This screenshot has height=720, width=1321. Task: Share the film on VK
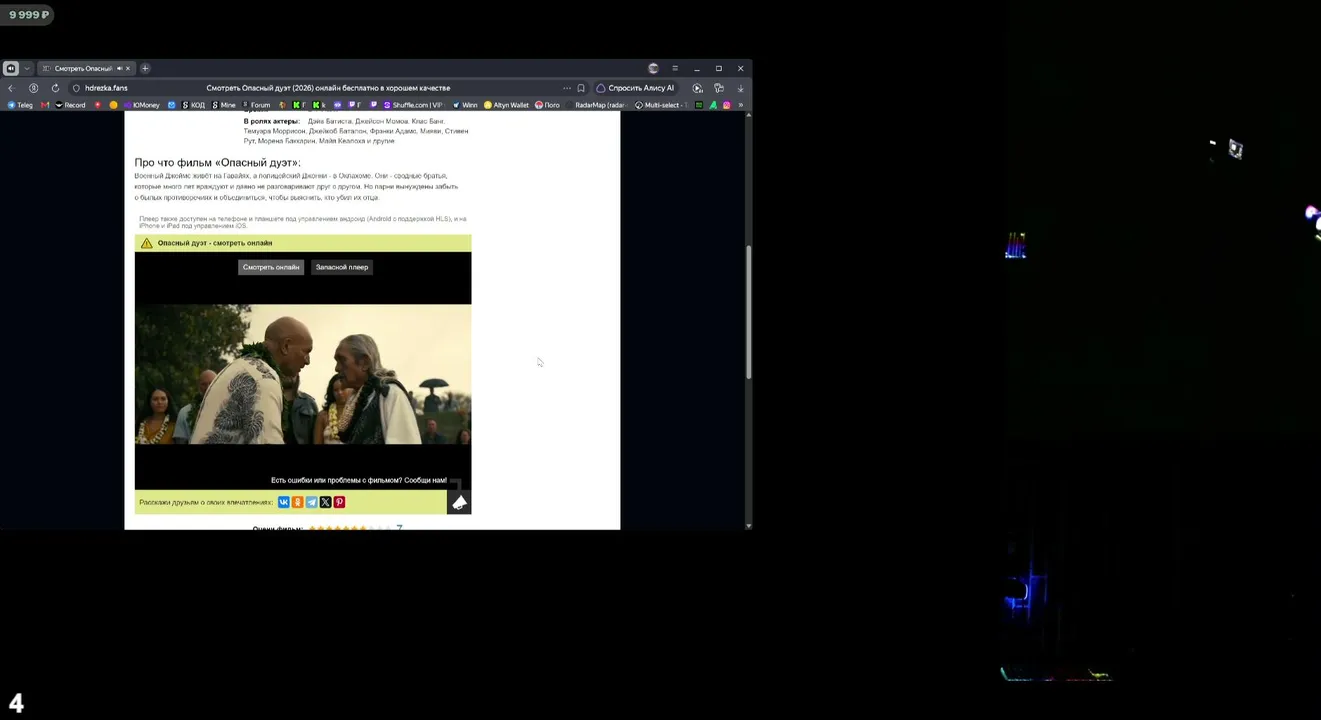[x=284, y=502]
